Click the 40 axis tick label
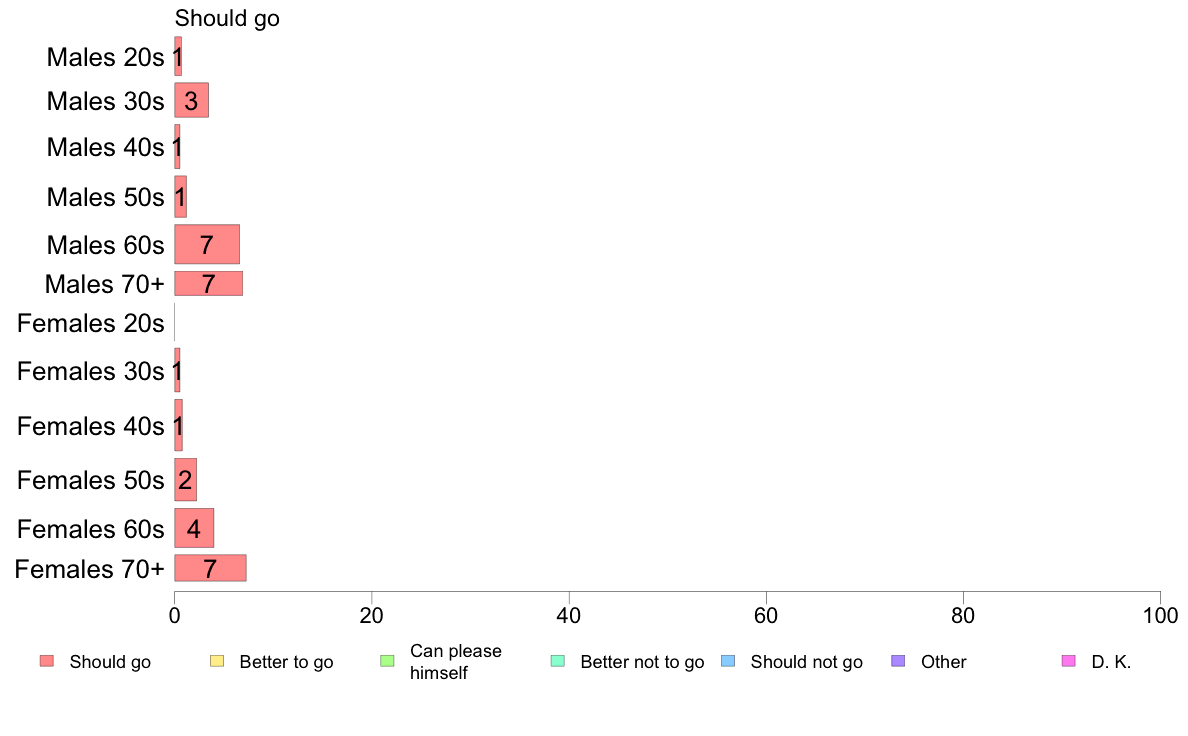Viewport: 1188px width, 736px height. point(568,615)
